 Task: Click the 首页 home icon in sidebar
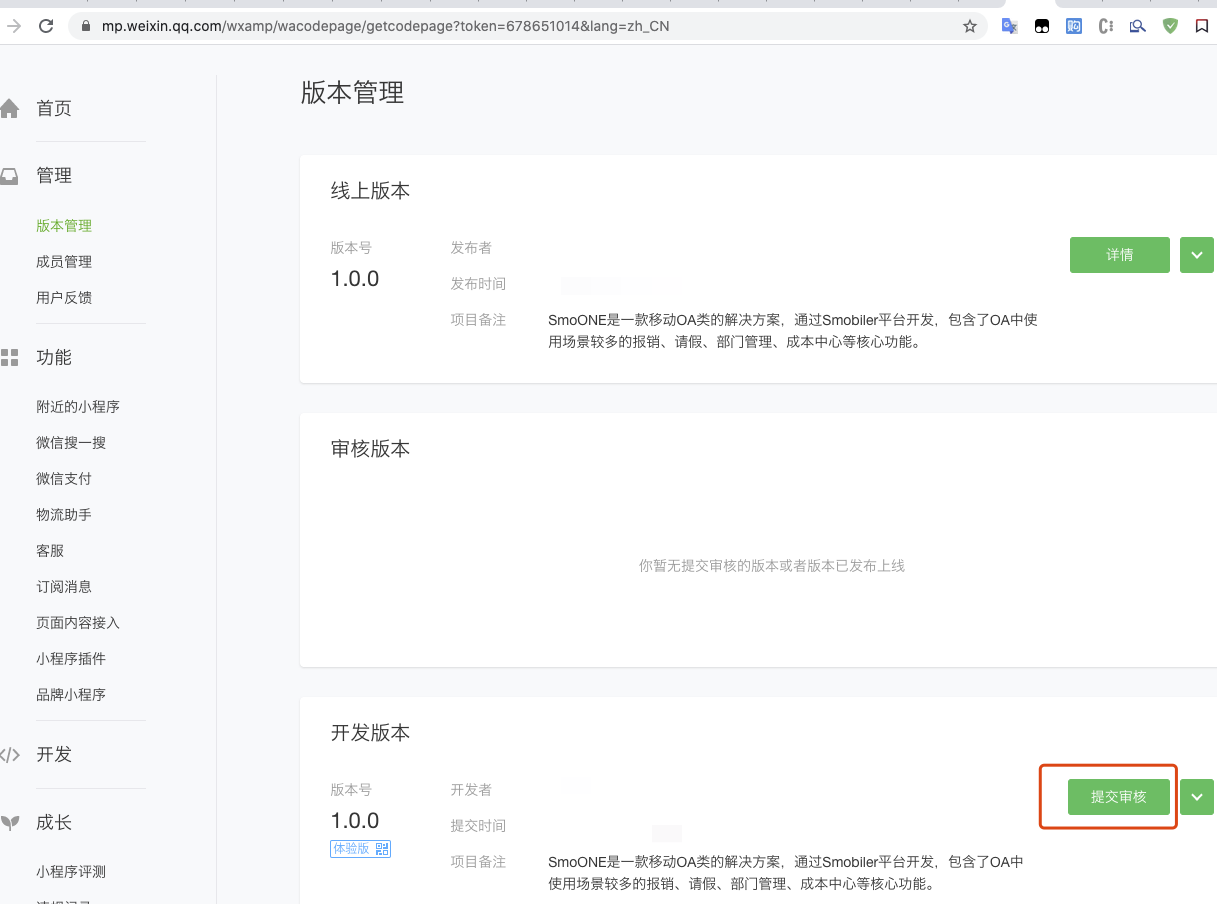tap(10, 109)
